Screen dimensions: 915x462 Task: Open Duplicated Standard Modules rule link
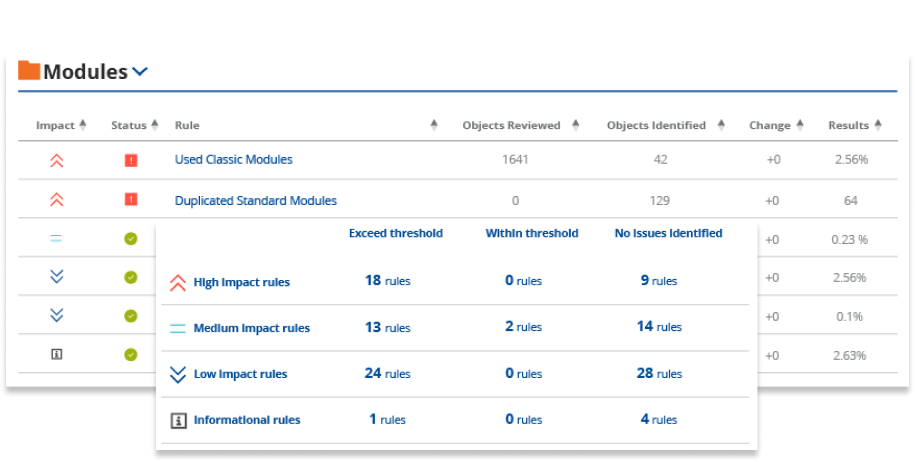pos(255,201)
